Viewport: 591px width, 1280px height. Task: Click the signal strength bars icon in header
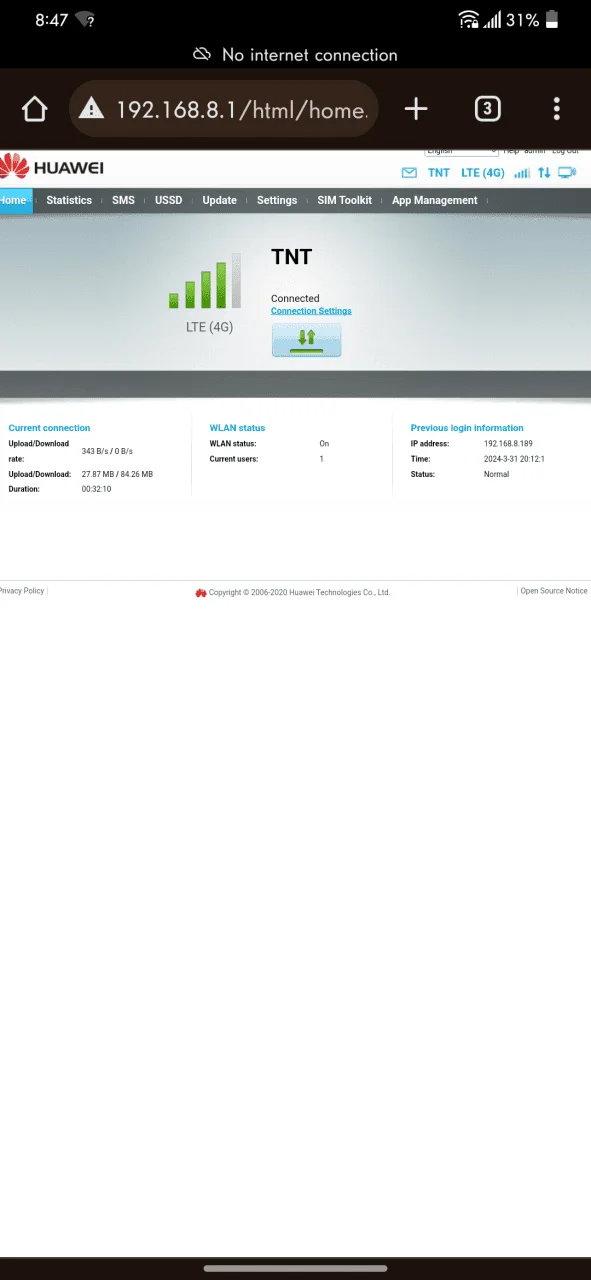(x=522, y=173)
